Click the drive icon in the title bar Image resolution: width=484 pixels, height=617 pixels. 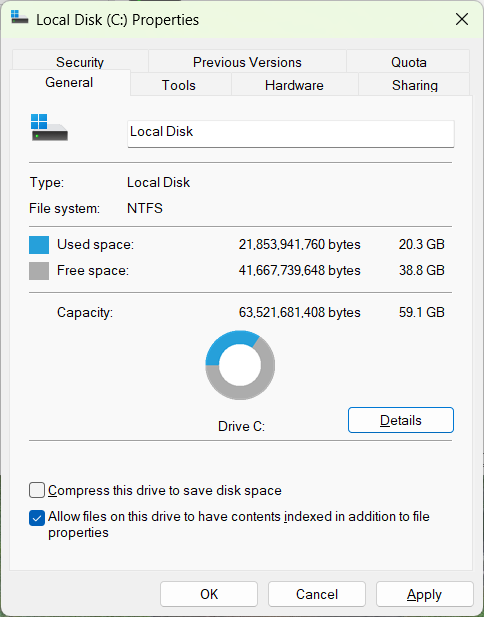point(19,17)
